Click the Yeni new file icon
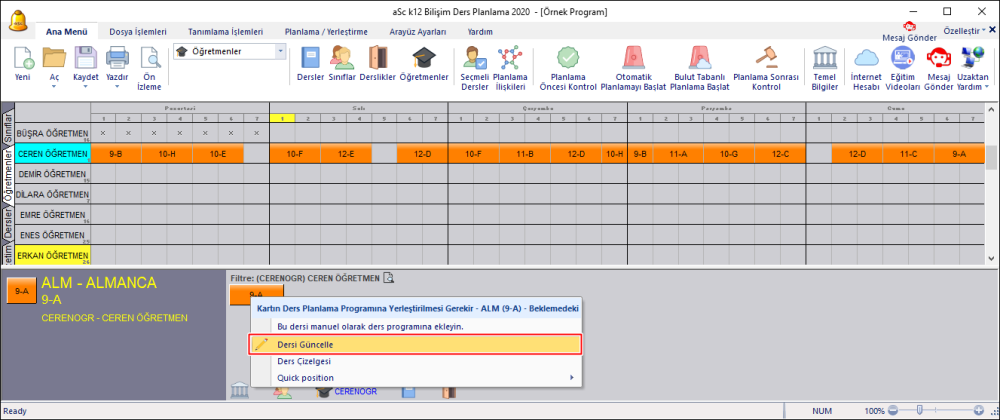The height and width of the screenshot is (420, 1000). pyautogui.click(x=23, y=58)
